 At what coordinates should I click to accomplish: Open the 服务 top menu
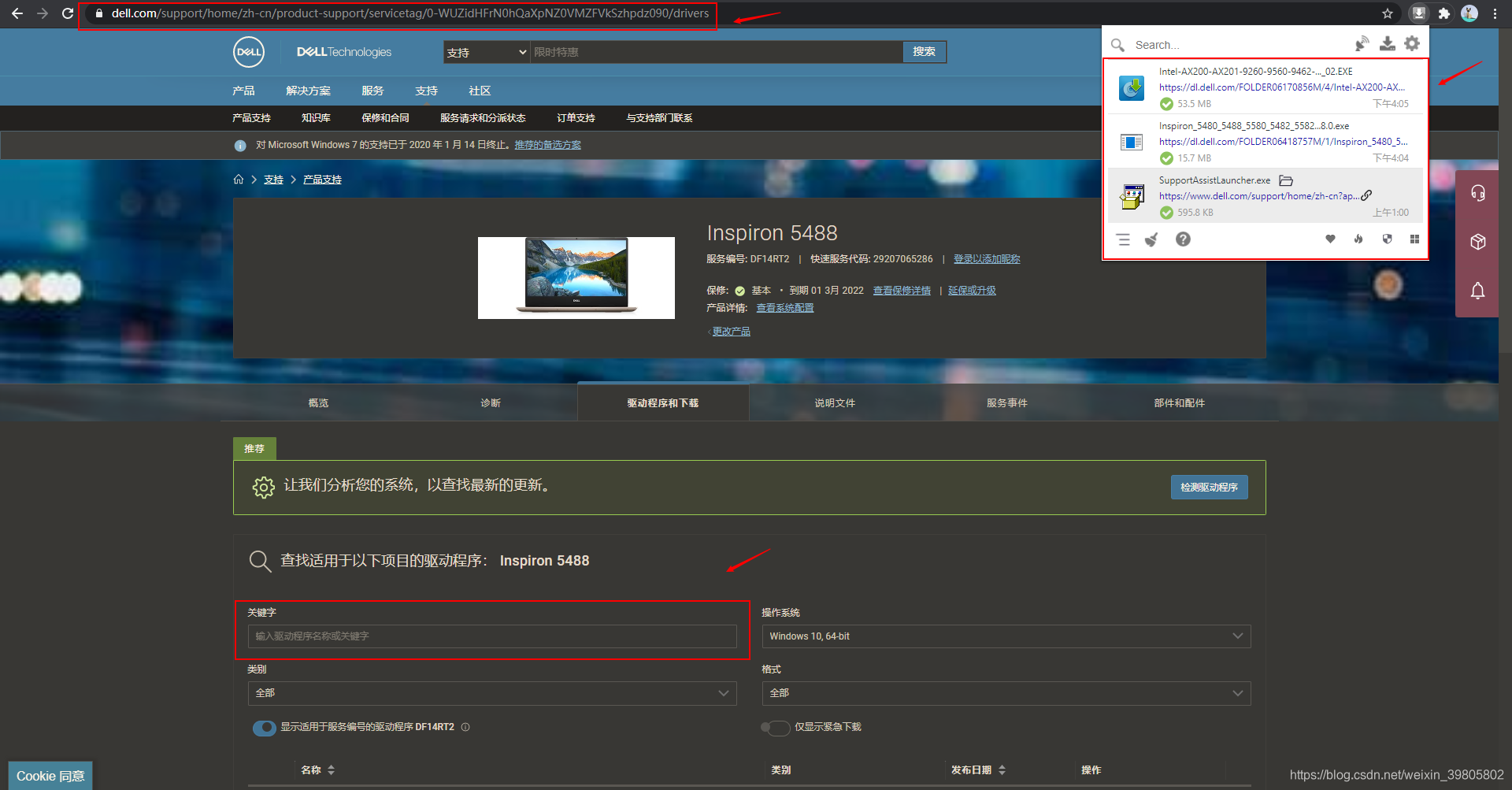coord(372,91)
